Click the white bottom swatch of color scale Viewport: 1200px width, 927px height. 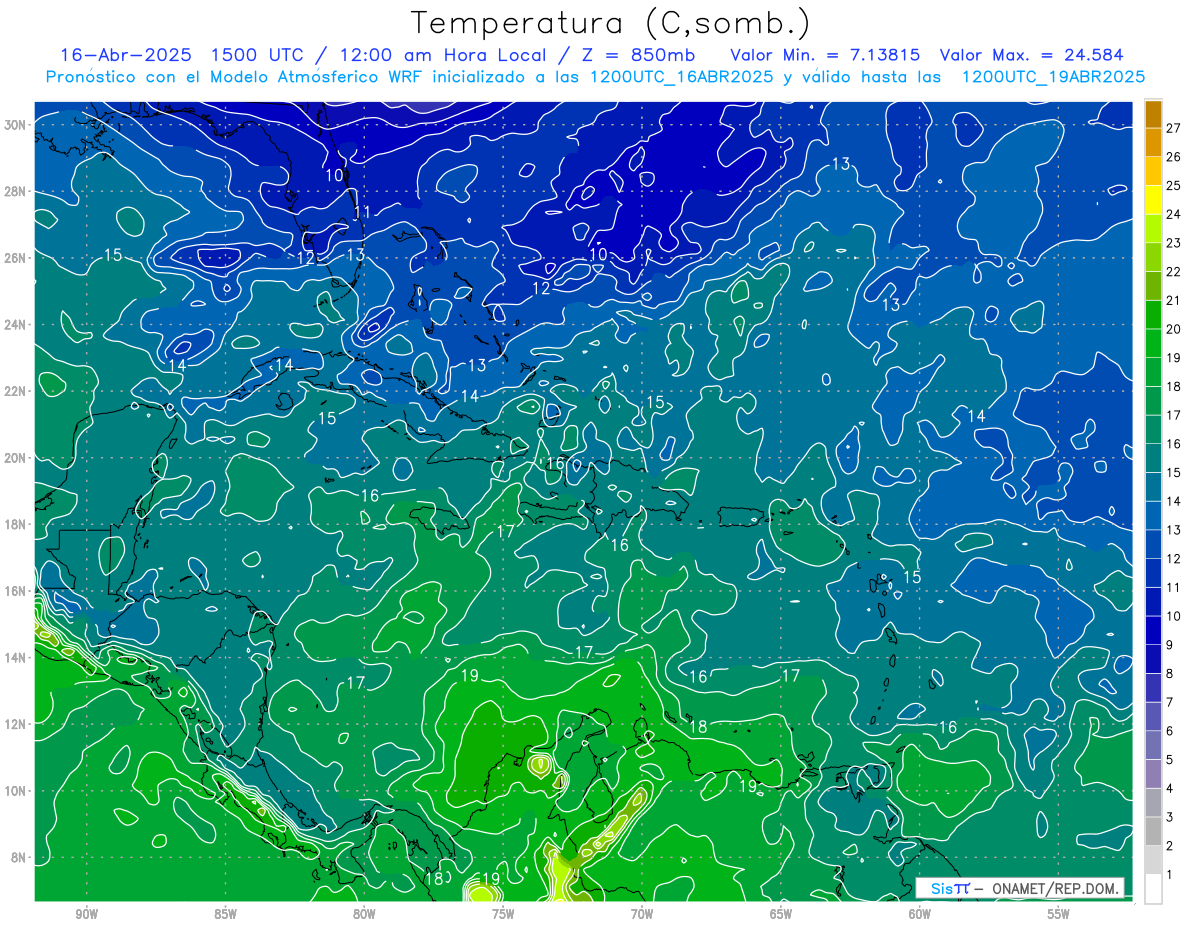(x=1153, y=889)
